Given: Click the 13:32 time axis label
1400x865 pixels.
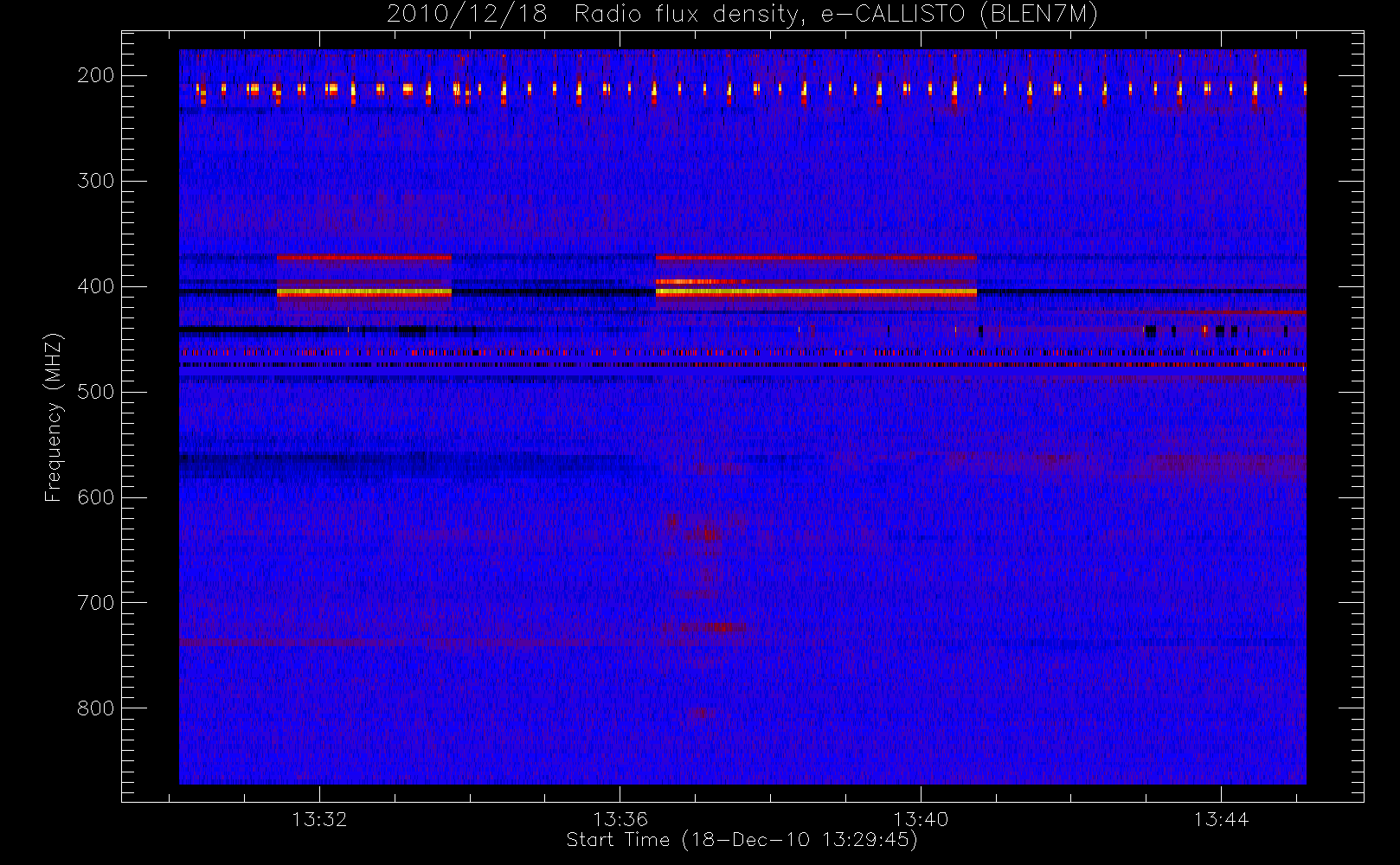Looking at the screenshot, I should point(319,819).
